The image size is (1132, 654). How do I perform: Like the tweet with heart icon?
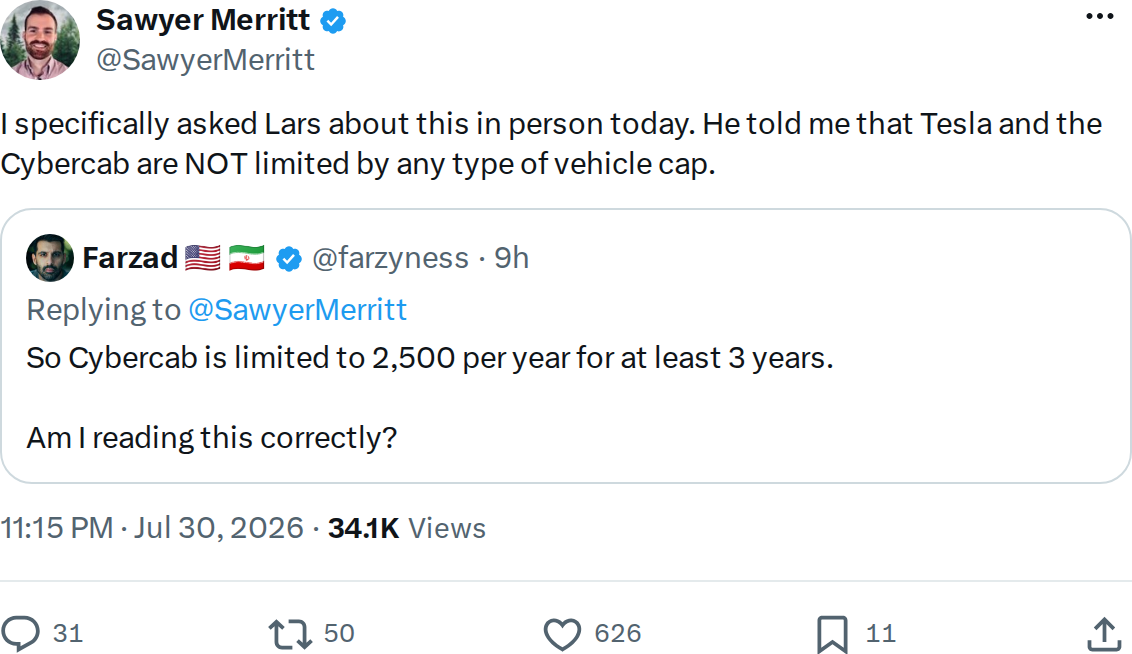click(x=562, y=634)
